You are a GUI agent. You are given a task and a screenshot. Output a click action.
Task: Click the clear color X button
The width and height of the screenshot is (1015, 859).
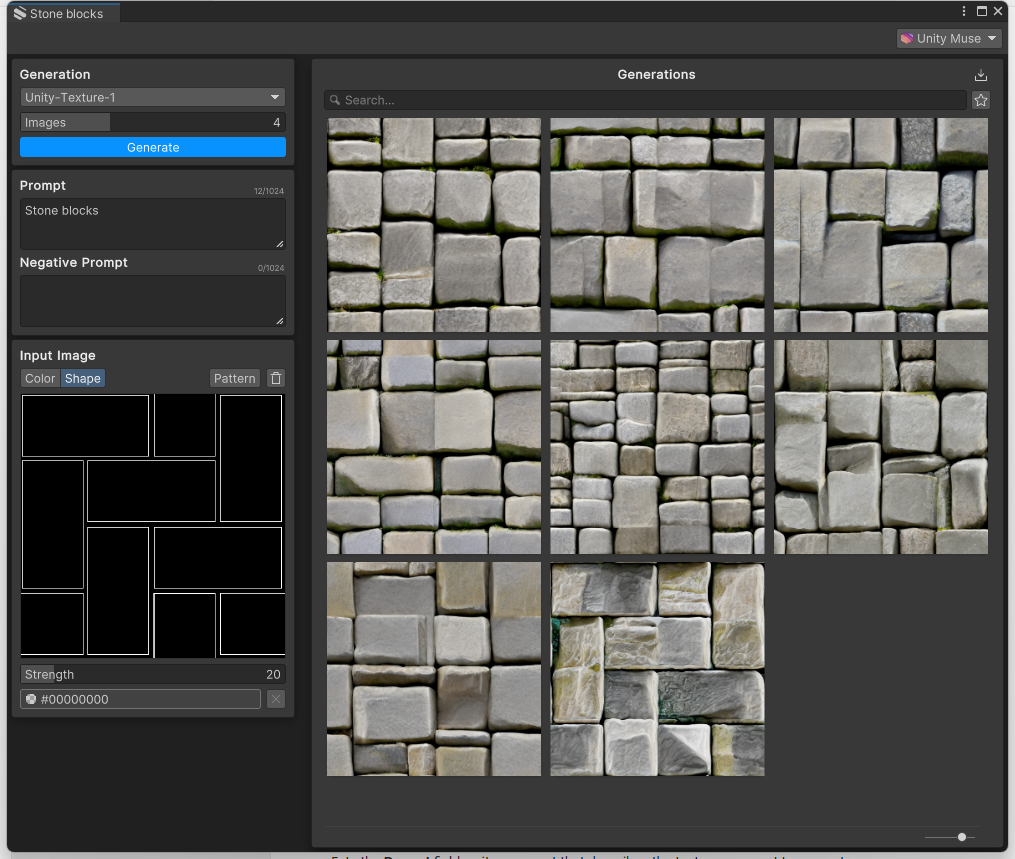pyautogui.click(x=276, y=699)
